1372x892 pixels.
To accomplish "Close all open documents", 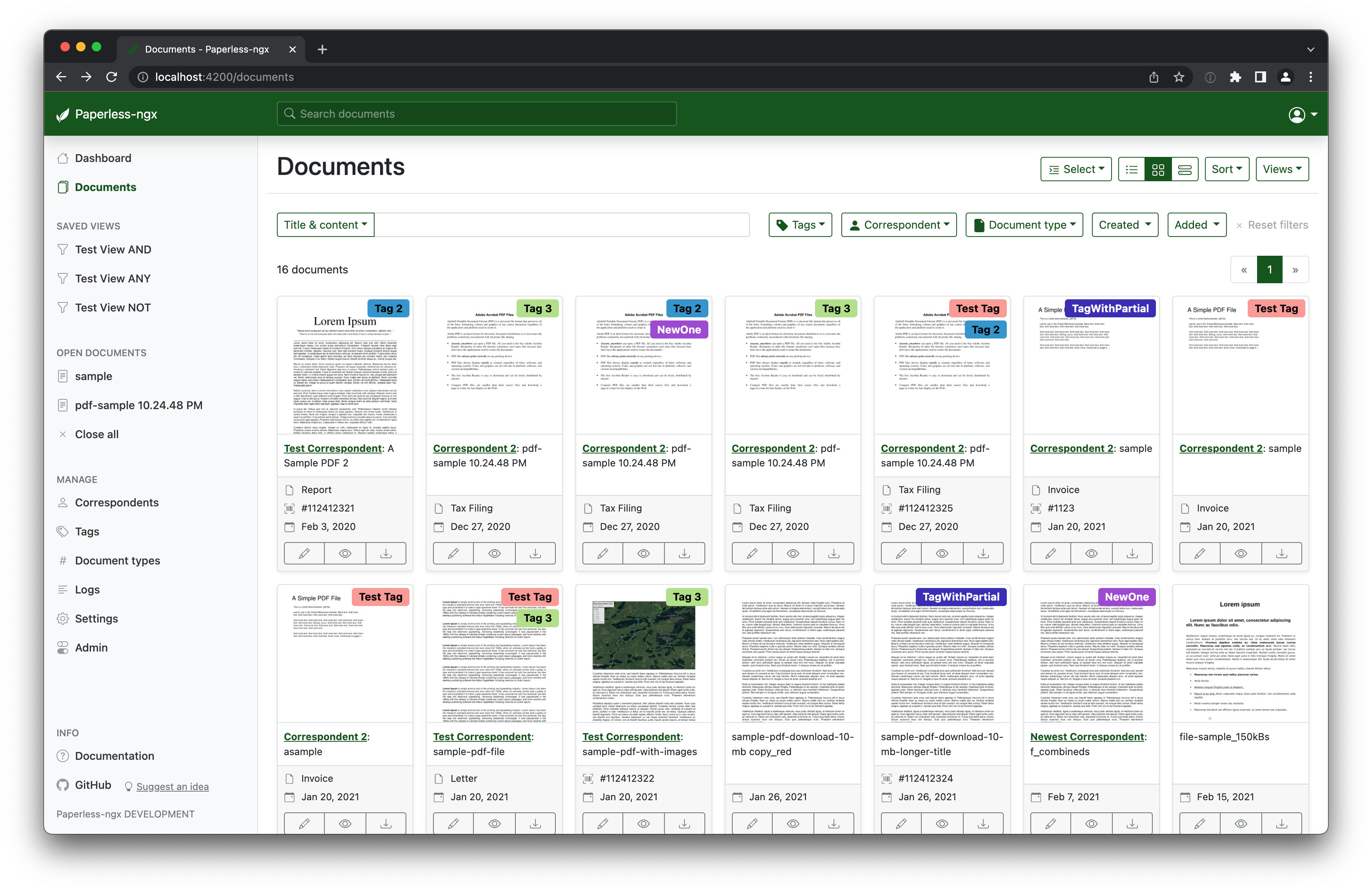I will pos(96,434).
